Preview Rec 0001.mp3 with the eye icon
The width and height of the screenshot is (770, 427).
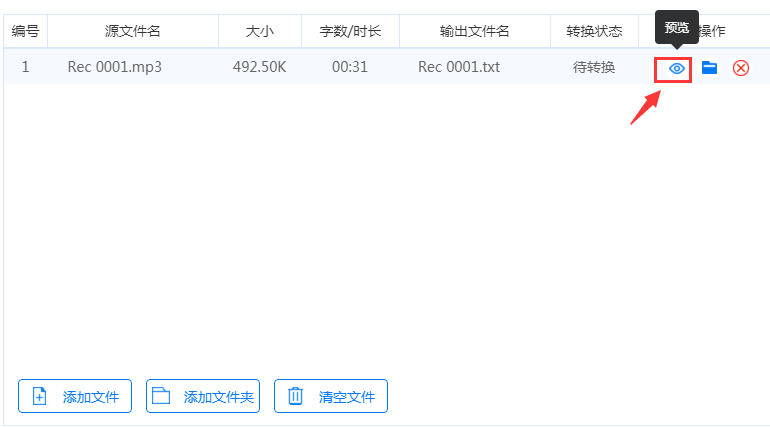pyautogui.click(x=676, y=68)
